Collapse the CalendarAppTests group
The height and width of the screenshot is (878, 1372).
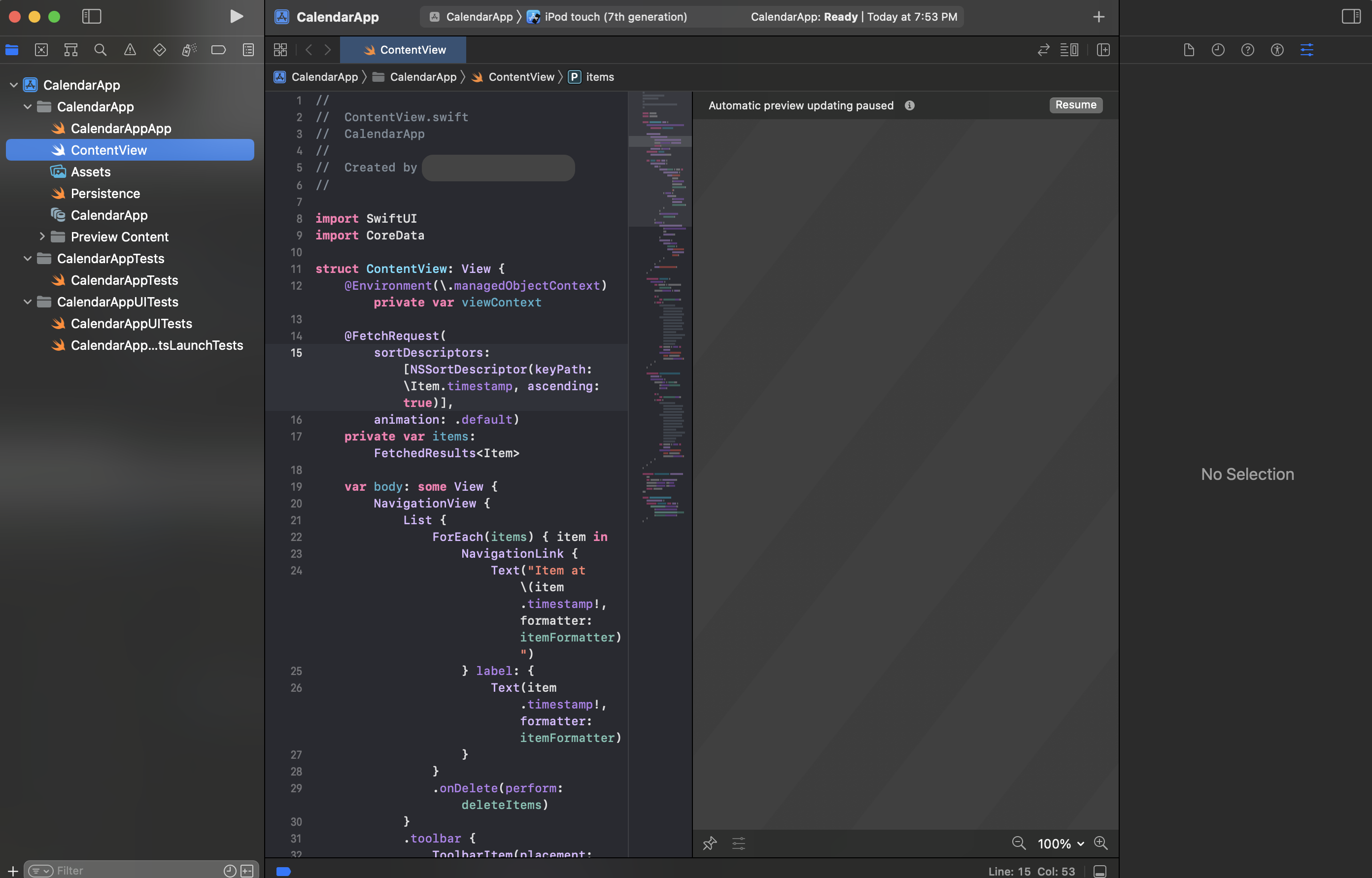tap(28, 258)
